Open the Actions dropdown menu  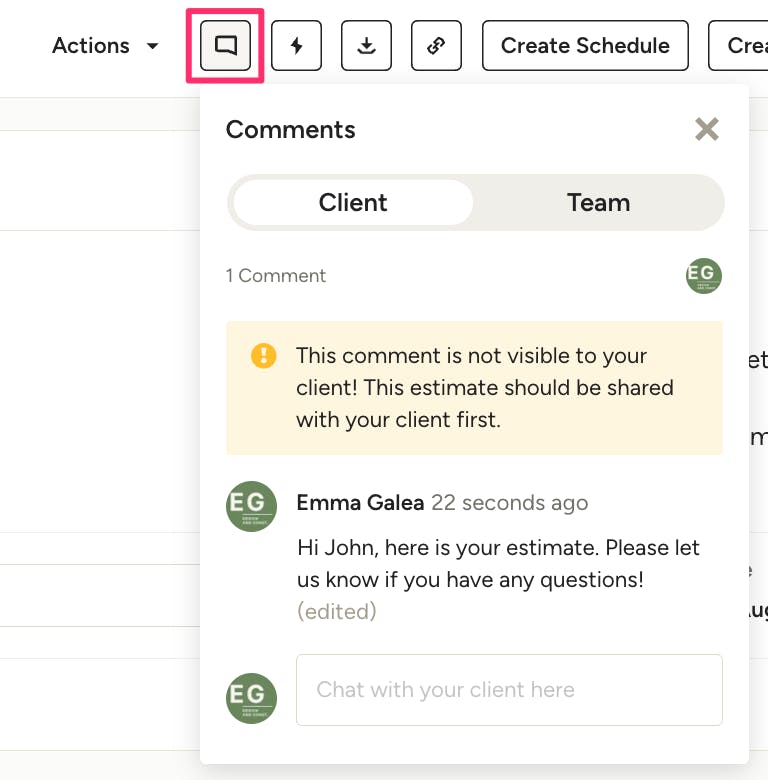[105, 46]
